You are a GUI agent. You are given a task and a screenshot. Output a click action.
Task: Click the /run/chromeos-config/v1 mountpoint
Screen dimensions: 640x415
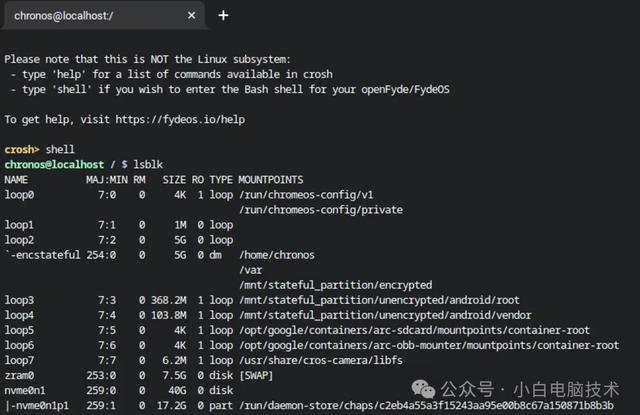[306, 195]
